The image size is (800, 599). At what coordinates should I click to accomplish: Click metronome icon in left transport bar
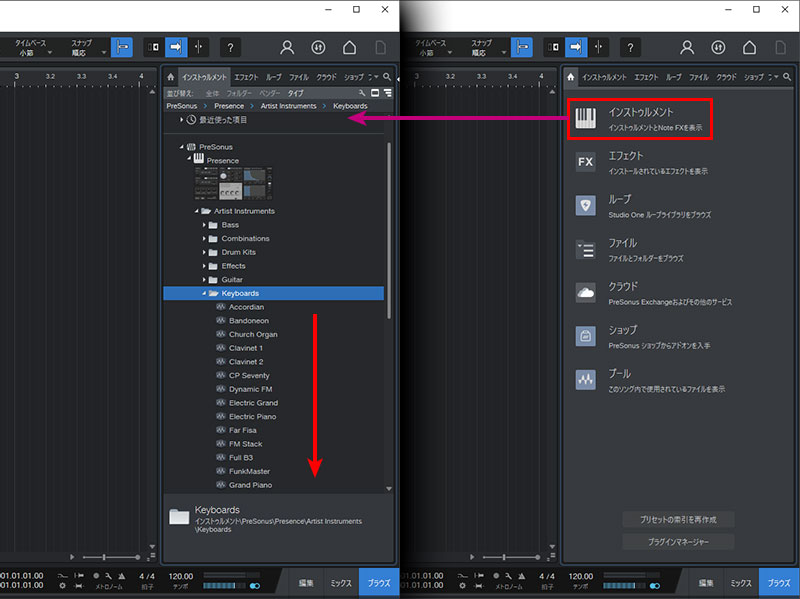coord(121,576)
